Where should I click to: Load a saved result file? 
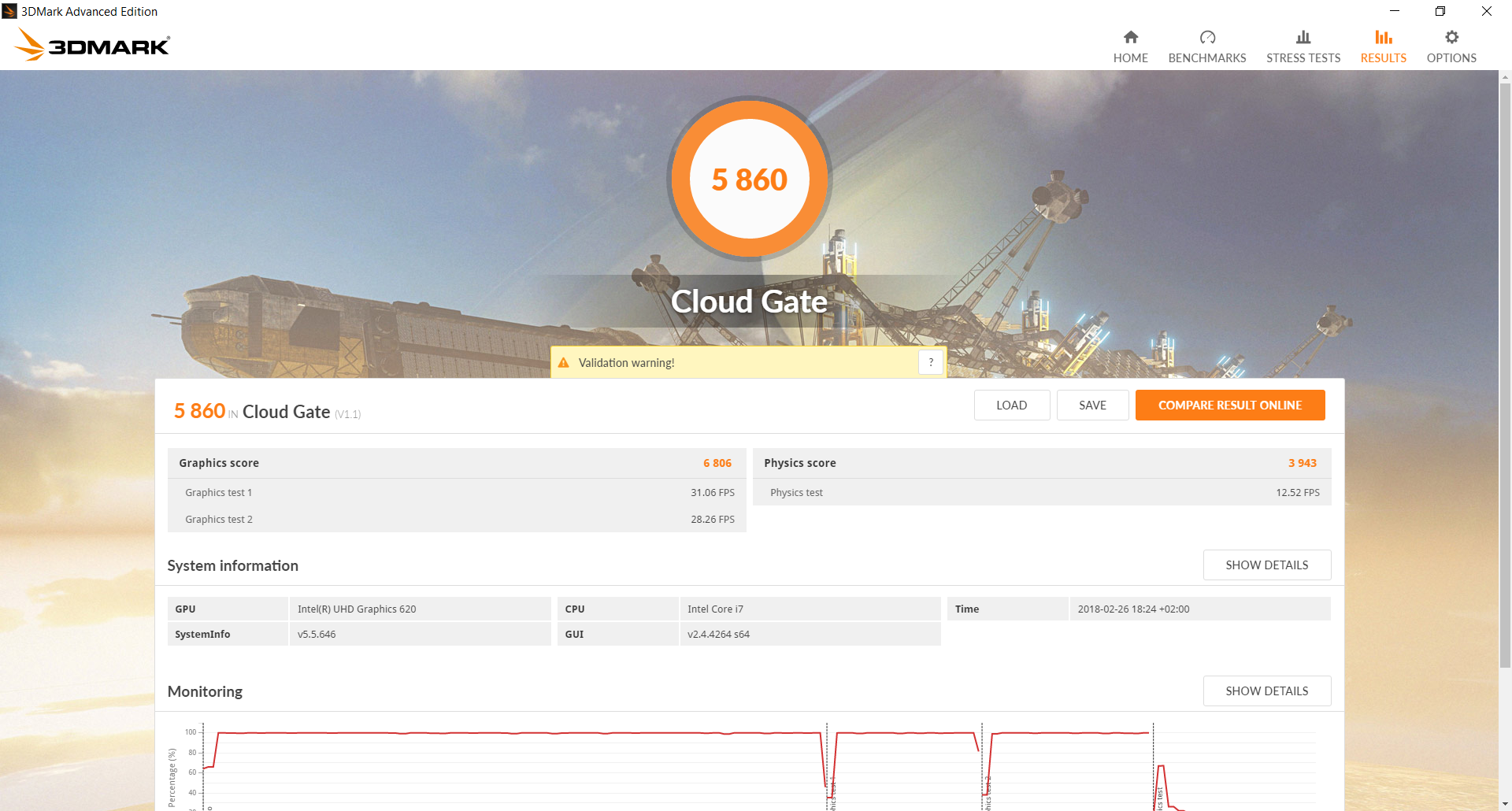tap(1011, 405)
